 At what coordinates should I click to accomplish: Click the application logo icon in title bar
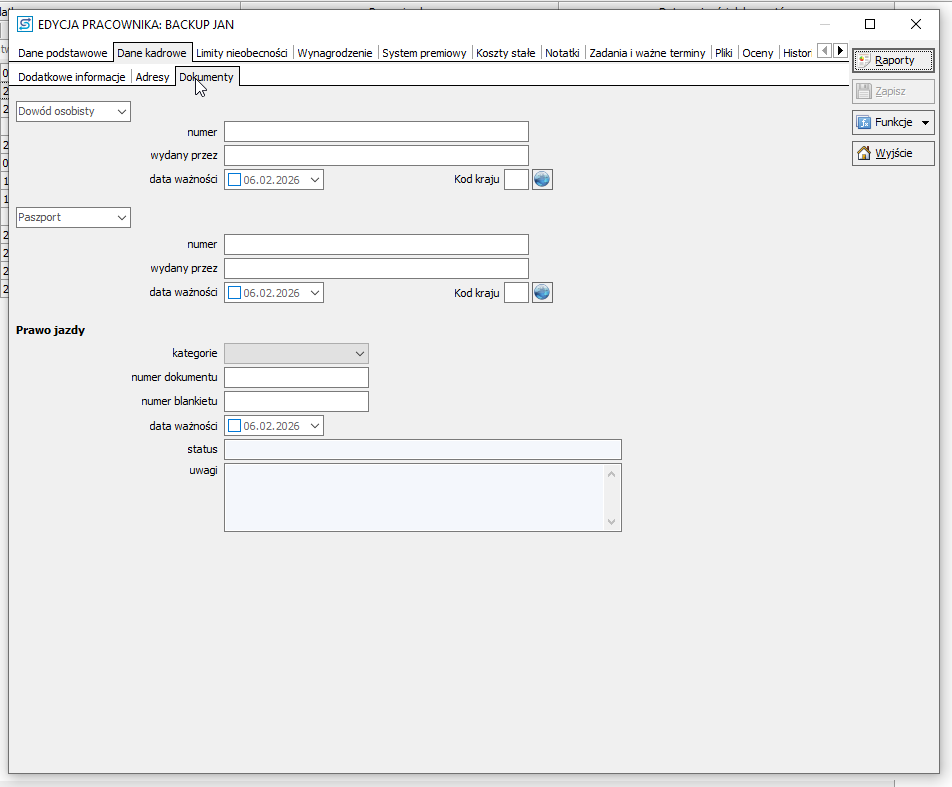tap(25, 24)
